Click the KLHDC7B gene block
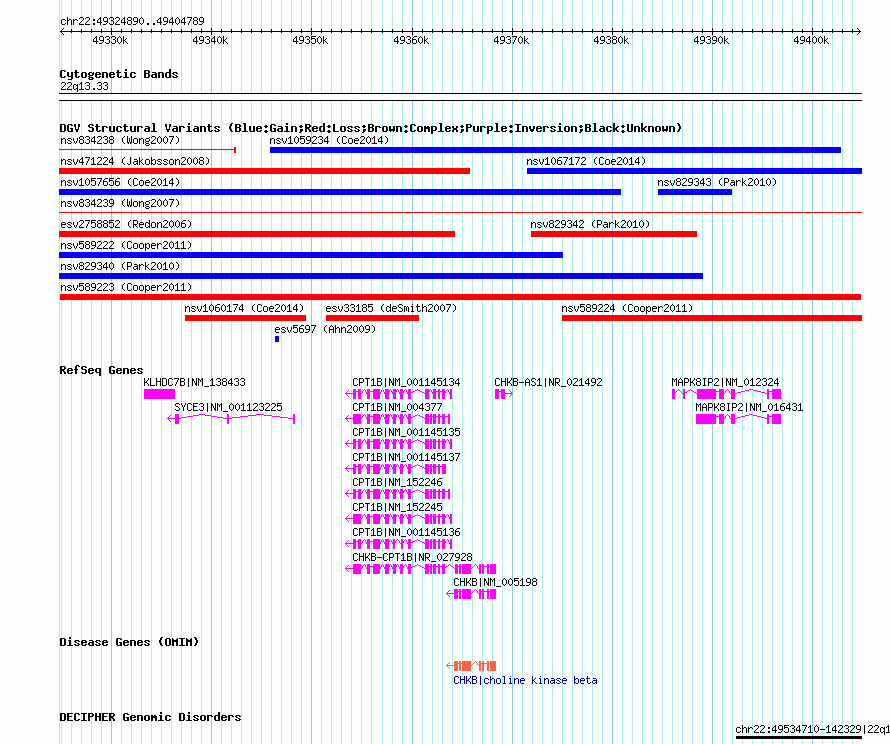890x744 pixels. coord(159,394)
